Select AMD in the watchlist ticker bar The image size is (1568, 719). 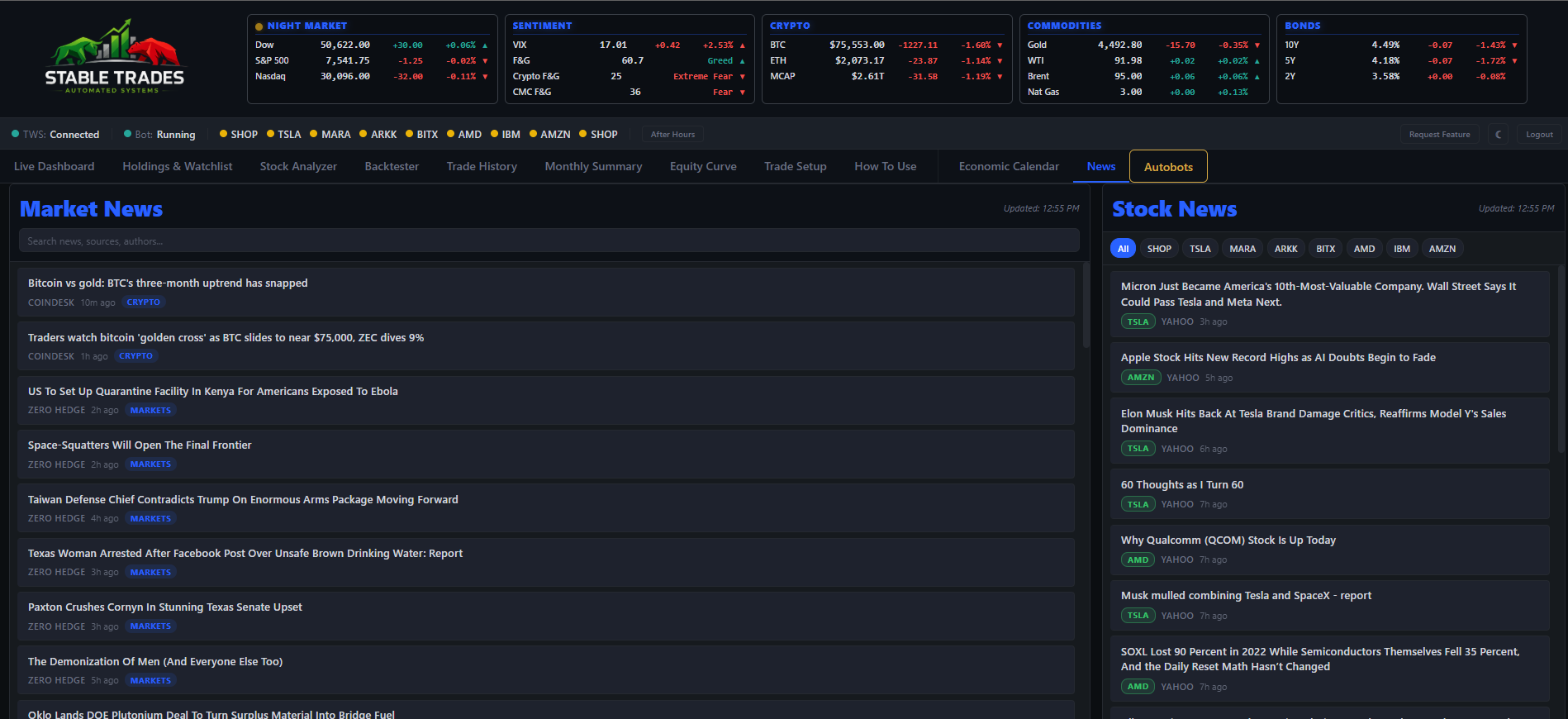(464, 135)
